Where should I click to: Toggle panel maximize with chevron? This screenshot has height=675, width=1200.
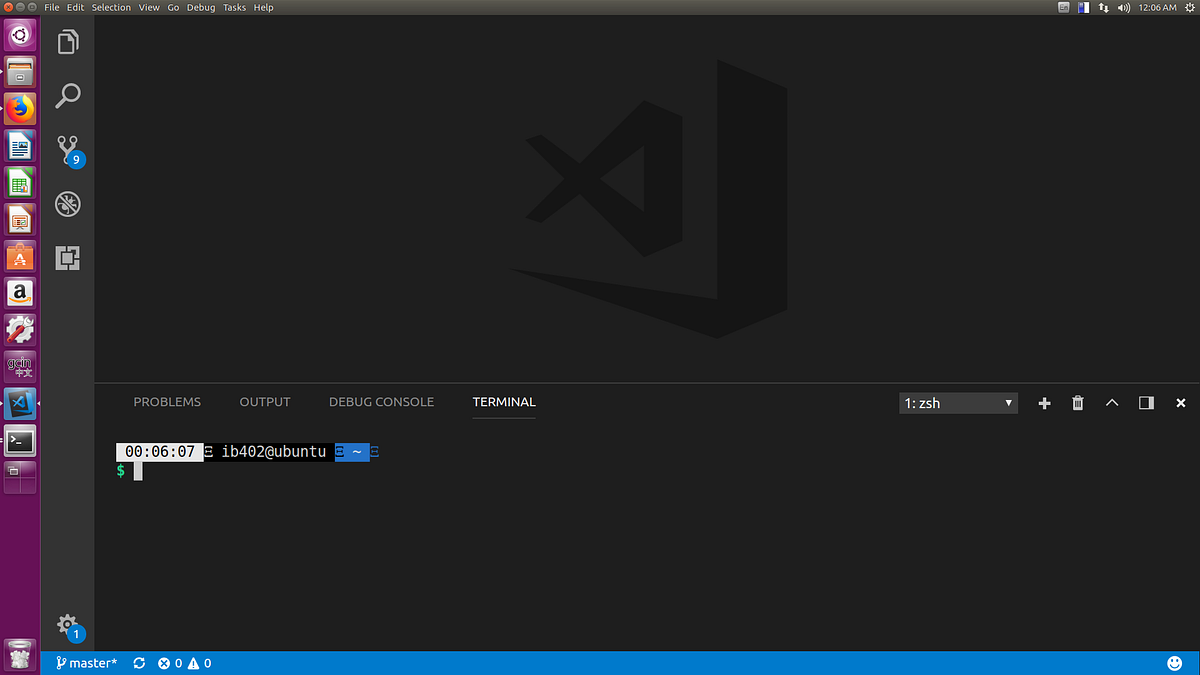coord(1111,402)
